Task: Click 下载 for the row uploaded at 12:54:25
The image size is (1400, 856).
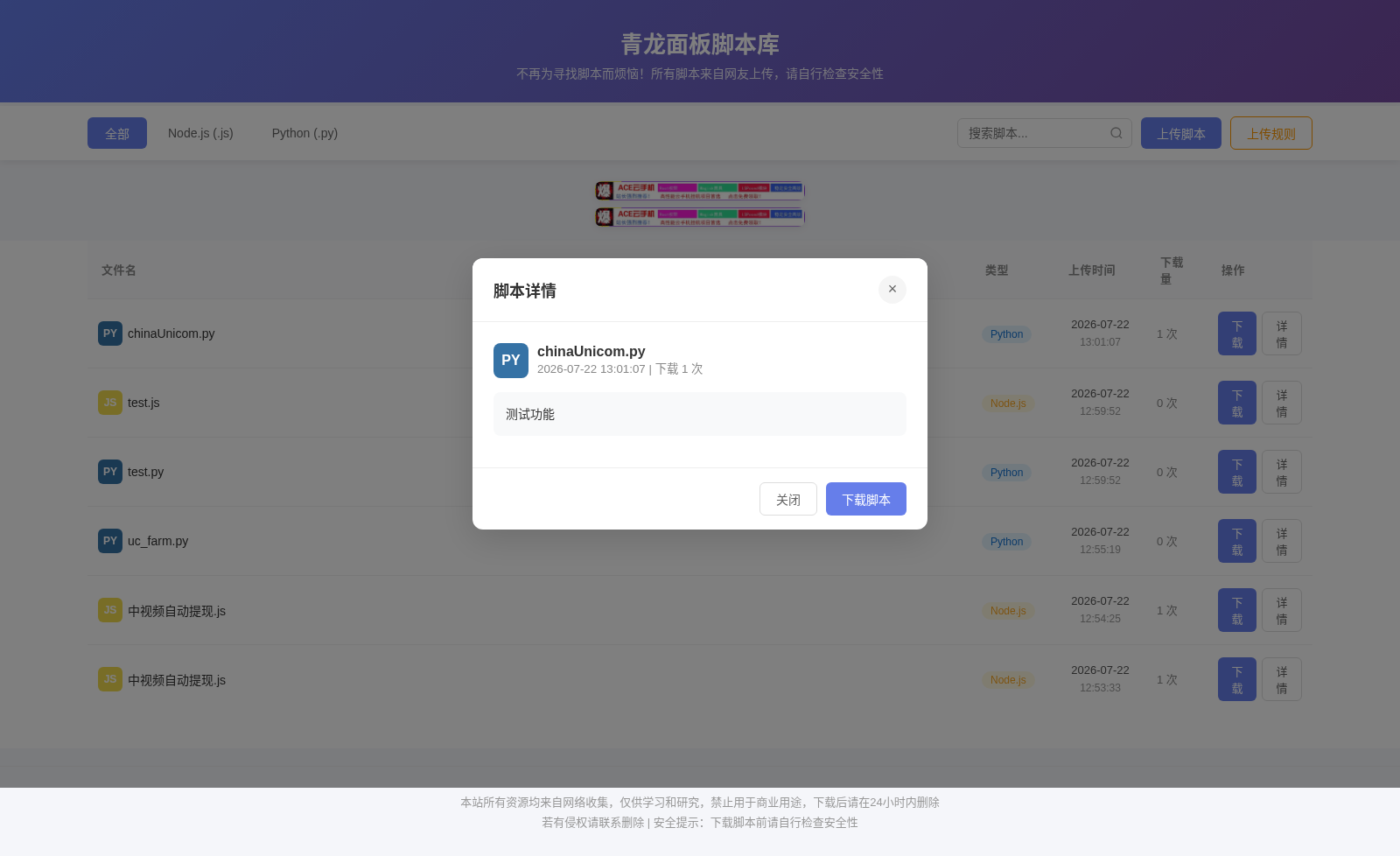Action: (x=1237, y=610)
